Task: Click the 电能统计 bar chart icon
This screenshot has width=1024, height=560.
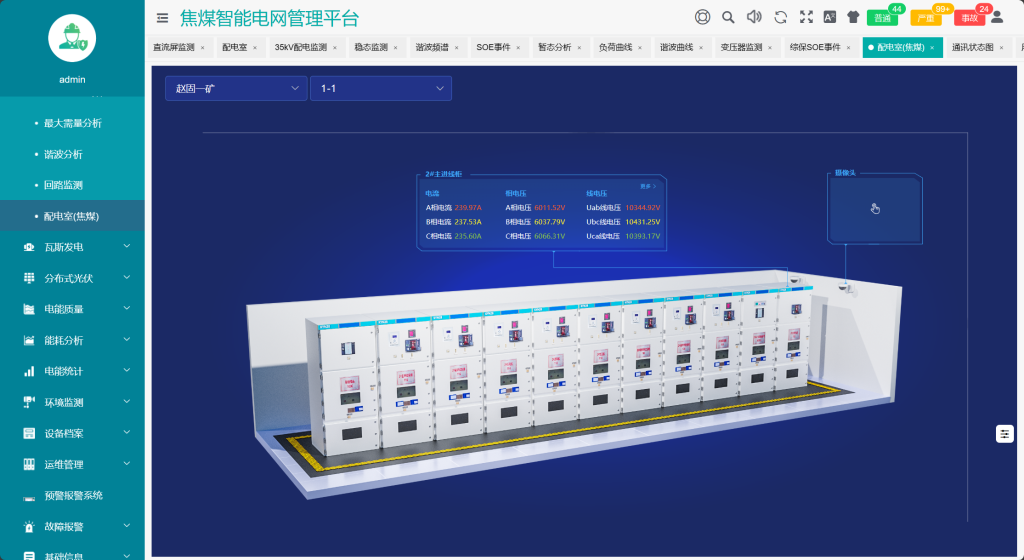Action: click(x=29, y=371)
